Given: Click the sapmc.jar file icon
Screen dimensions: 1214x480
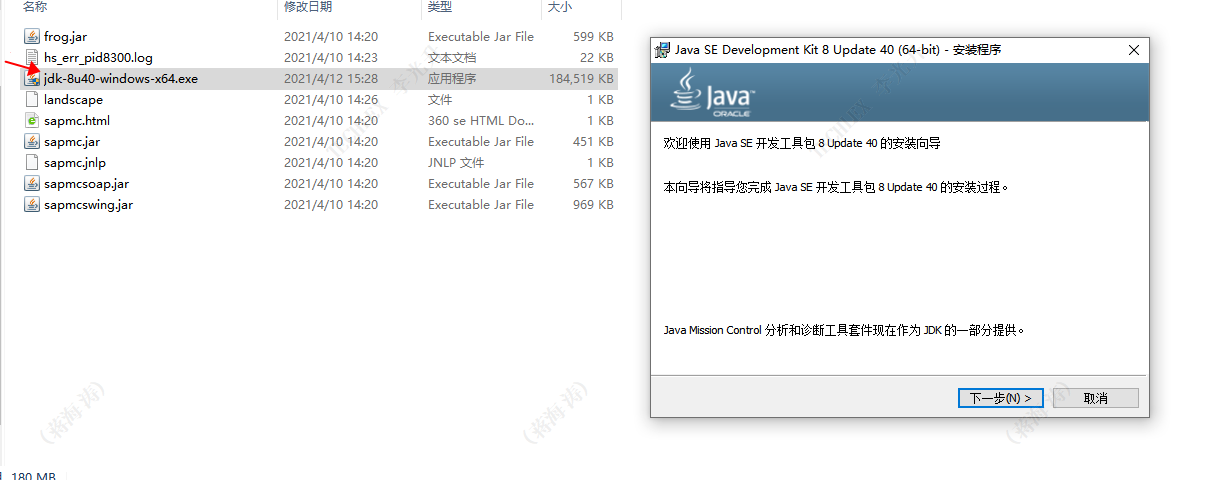Looking at the screenshot, I should (32, 142).
